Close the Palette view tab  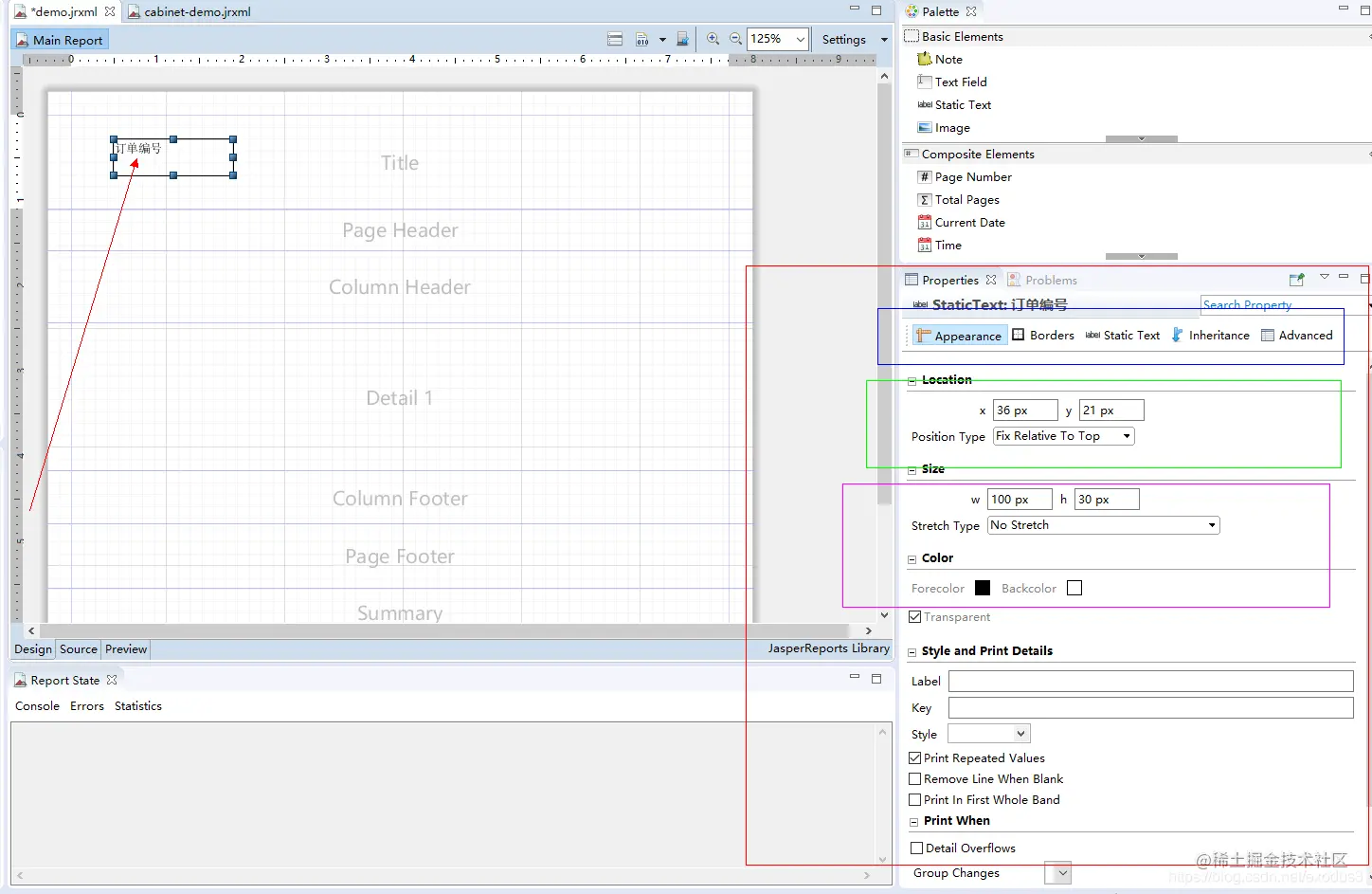[x=971, y=11]
